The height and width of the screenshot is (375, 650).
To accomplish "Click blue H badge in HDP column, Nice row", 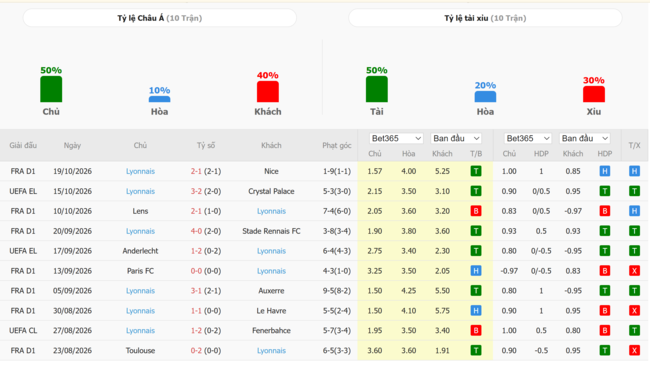I will point(605,171).
